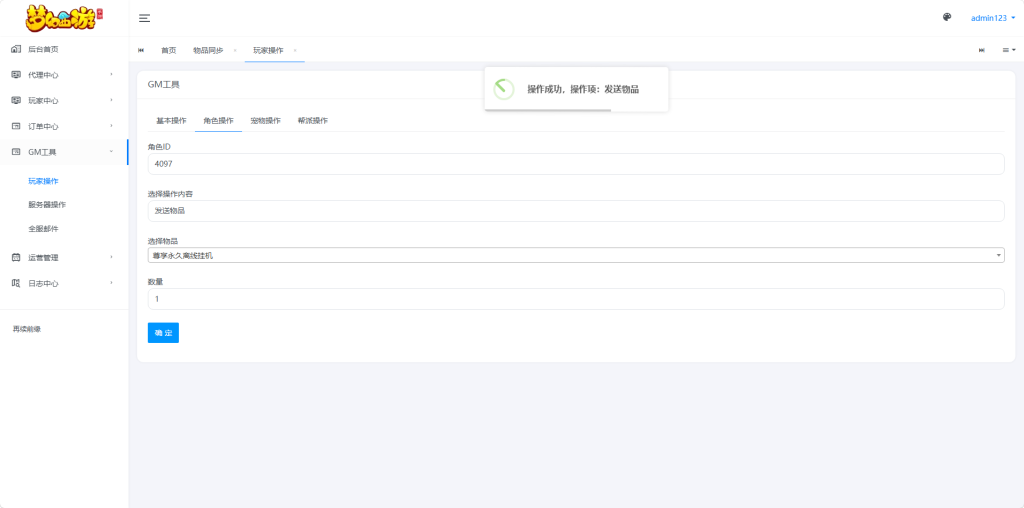The image size is (1024, 508).
Task: Click the success notification spinner icon
Action: (x=504, y=89)
